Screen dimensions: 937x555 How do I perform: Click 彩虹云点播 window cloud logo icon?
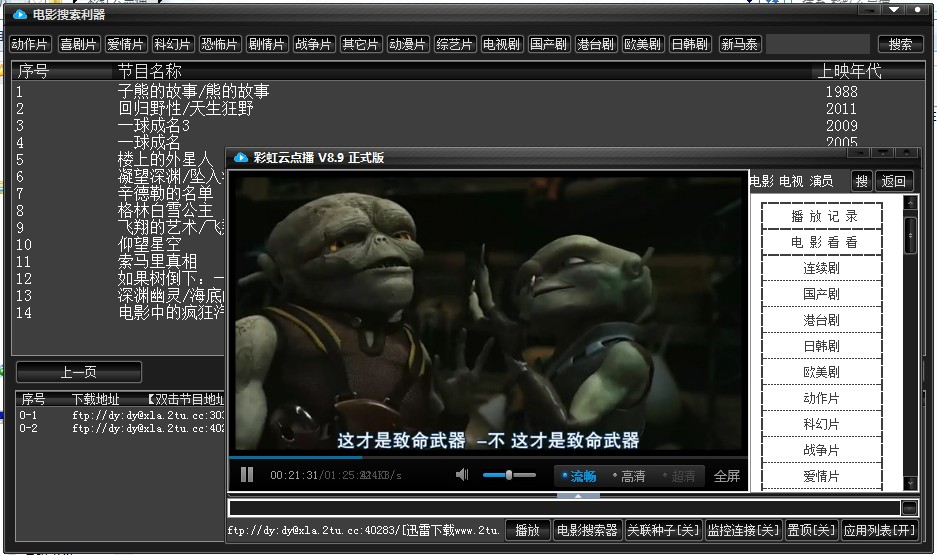point(241,158)
